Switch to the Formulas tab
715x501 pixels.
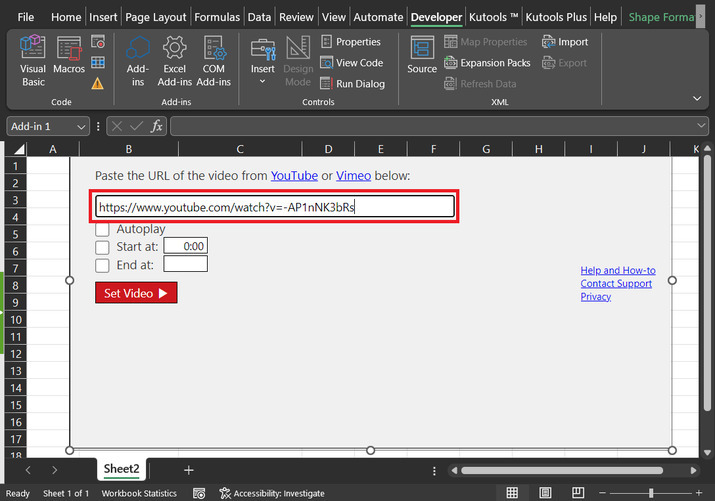[217, 17]
